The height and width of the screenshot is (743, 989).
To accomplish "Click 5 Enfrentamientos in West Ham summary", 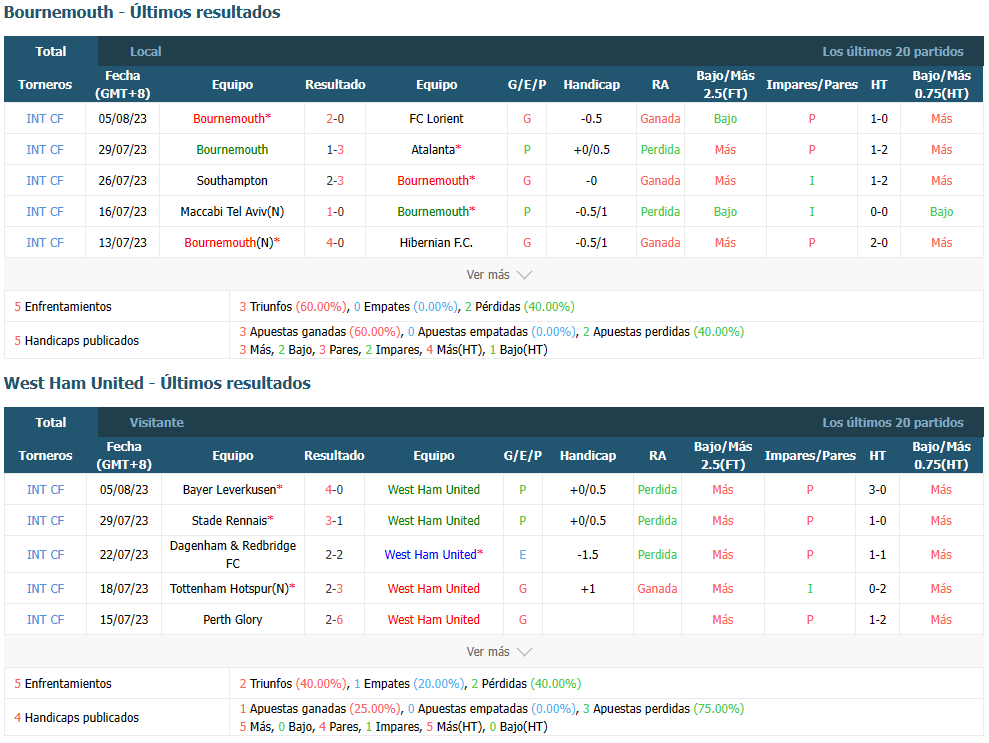I will [63, 684].
